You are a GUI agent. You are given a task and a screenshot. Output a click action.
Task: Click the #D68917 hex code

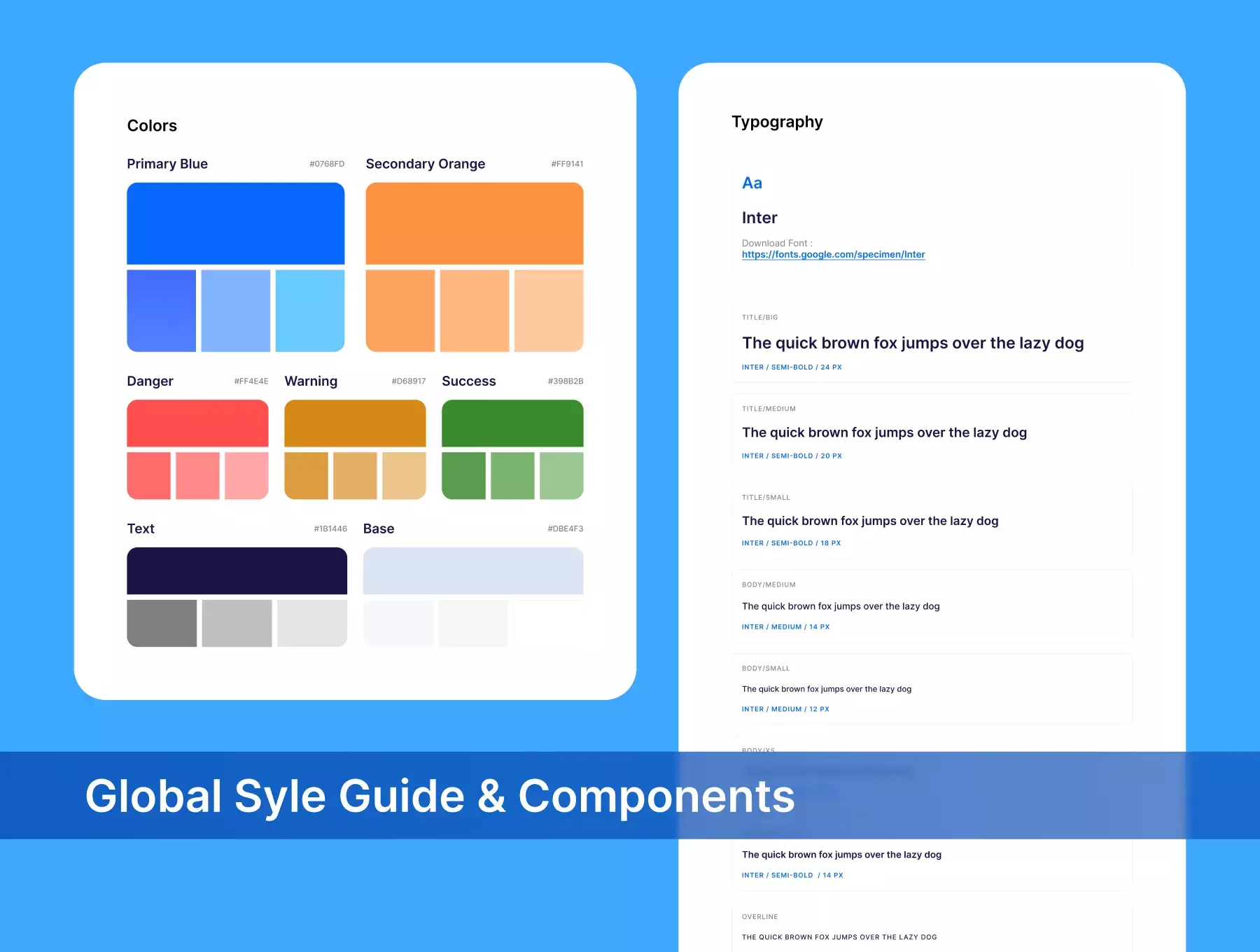[x=409, y=381]
